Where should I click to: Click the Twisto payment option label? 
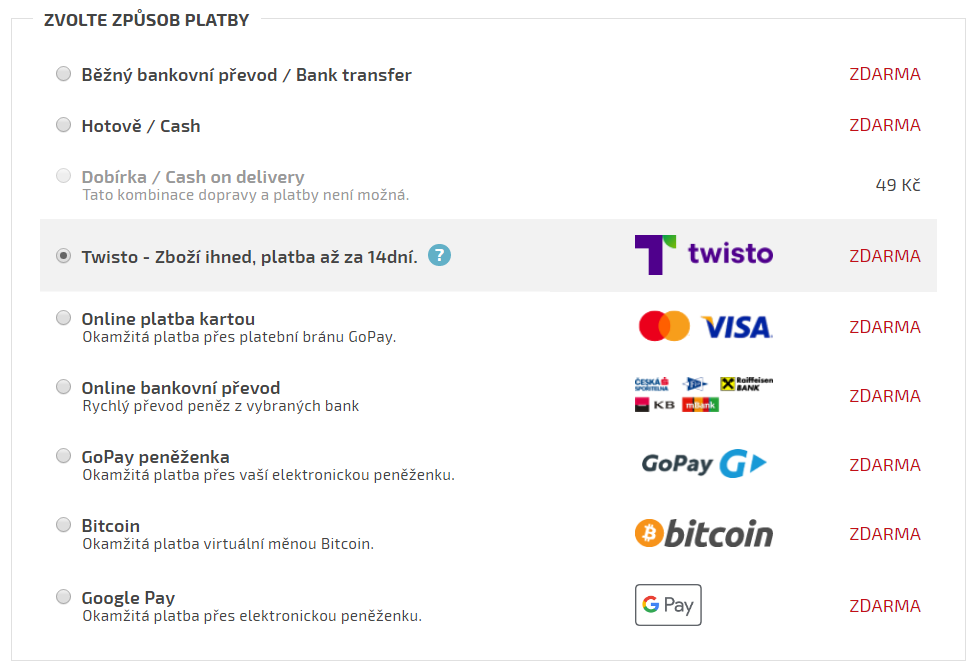point(249,257)
